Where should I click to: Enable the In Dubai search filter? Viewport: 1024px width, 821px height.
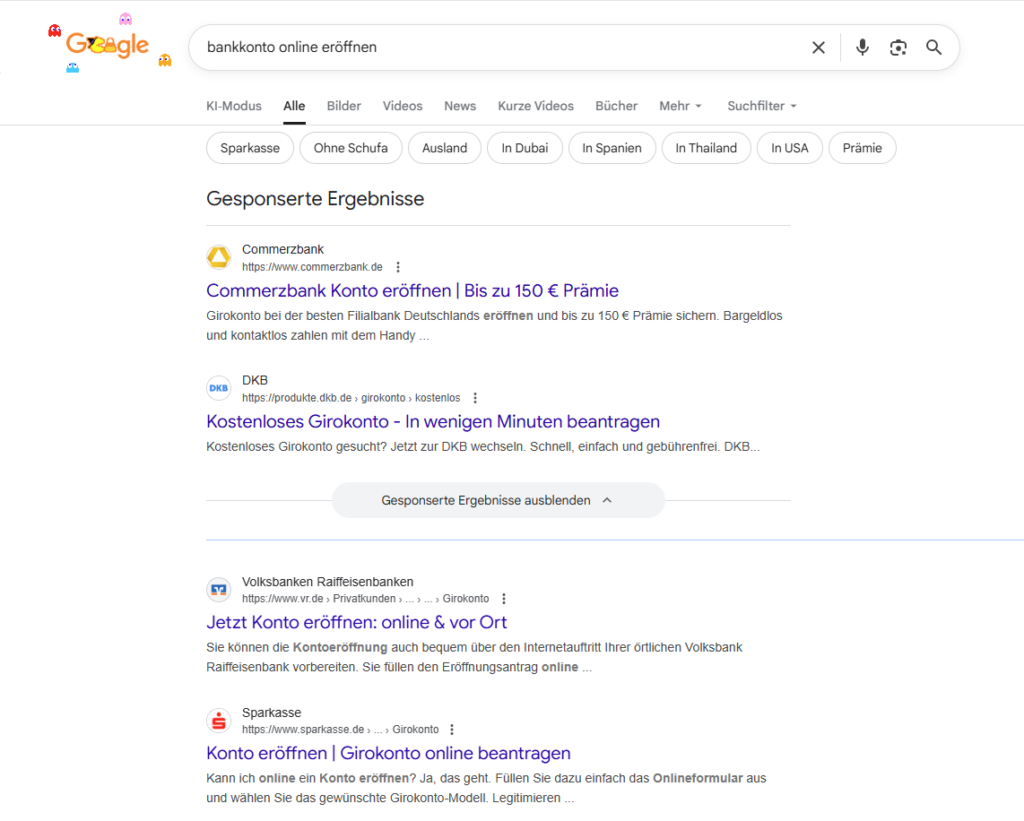tap(524, 147)
